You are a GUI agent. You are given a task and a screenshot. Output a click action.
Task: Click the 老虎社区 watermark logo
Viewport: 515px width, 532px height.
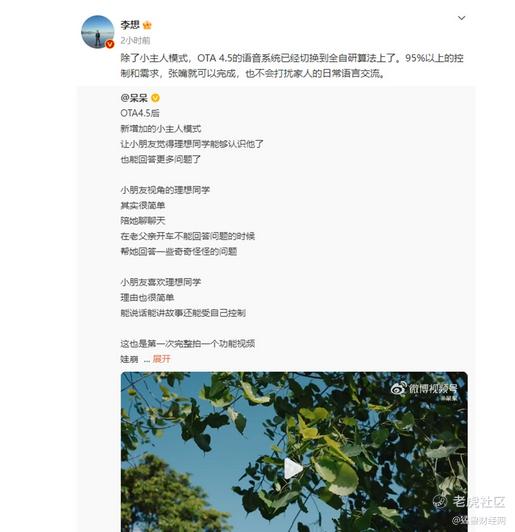click(469, 501)
